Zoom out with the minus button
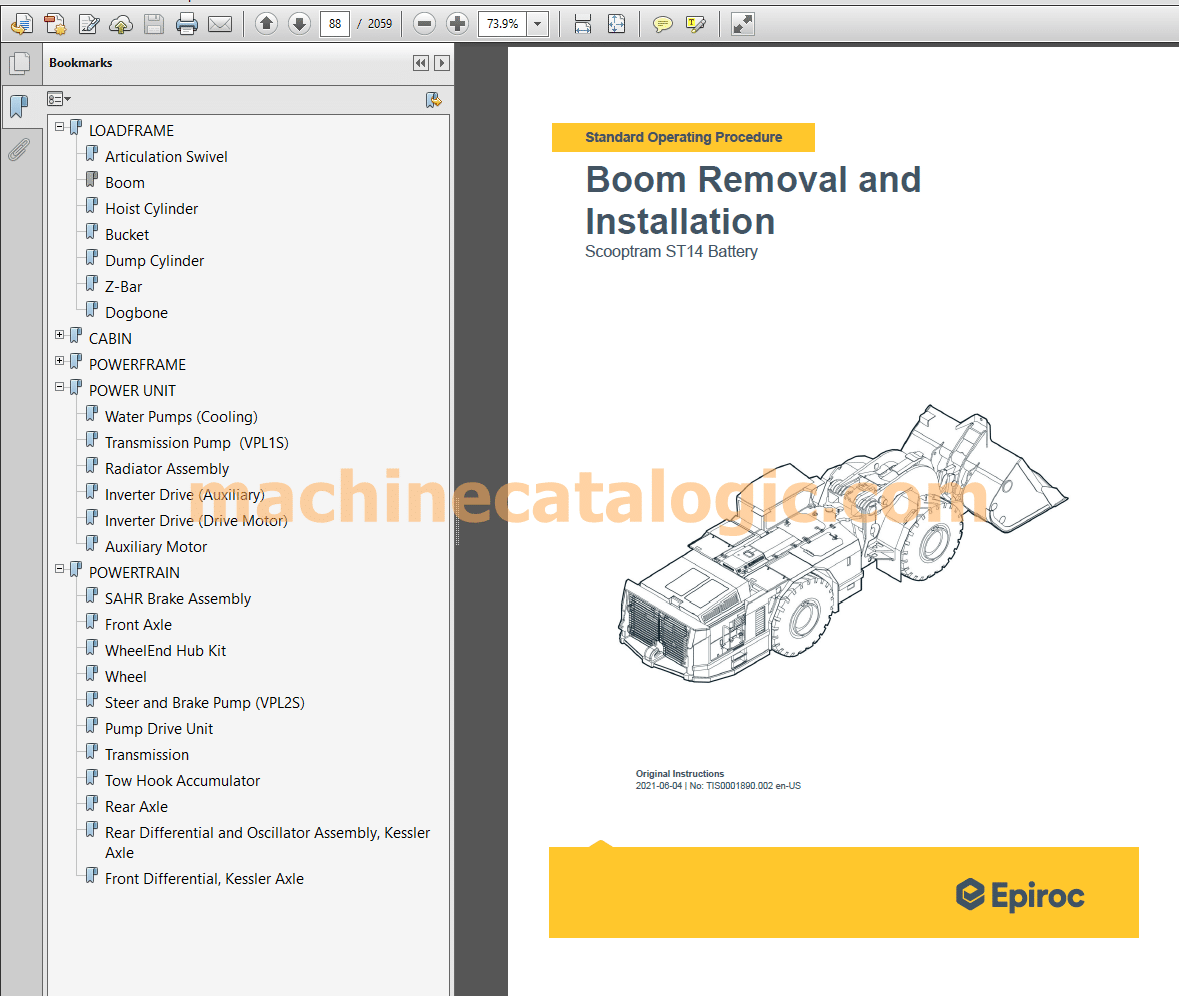1179x996 pixels. pyautogui.click(x=424, y=24)
